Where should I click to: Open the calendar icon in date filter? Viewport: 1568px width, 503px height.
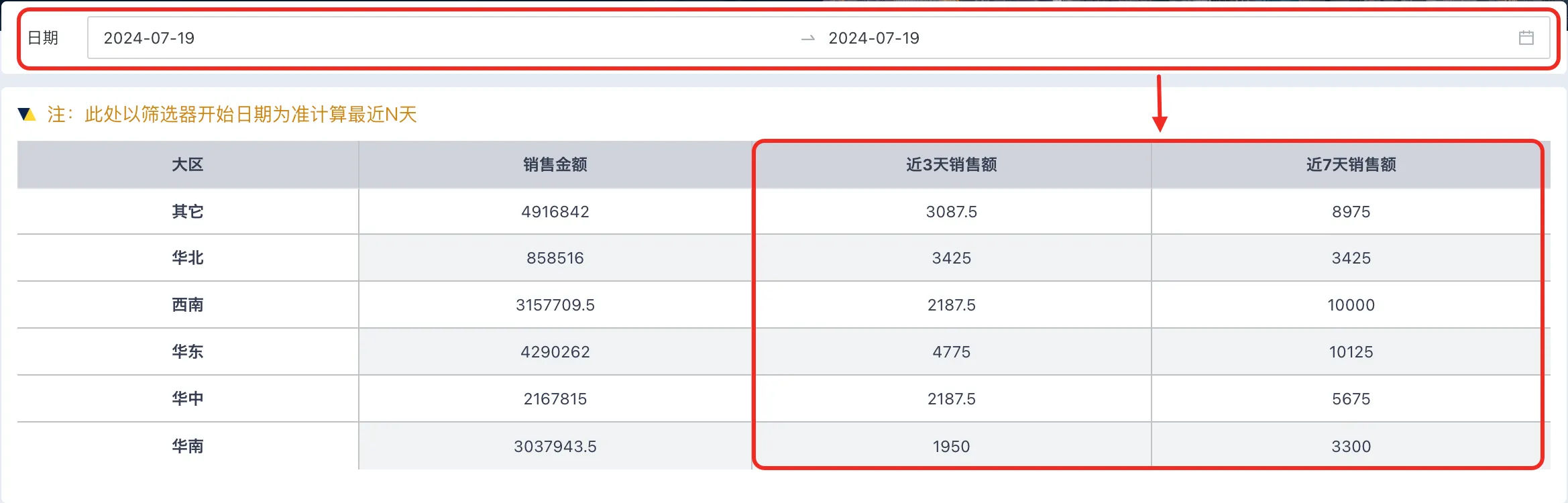pos(1526,38)
